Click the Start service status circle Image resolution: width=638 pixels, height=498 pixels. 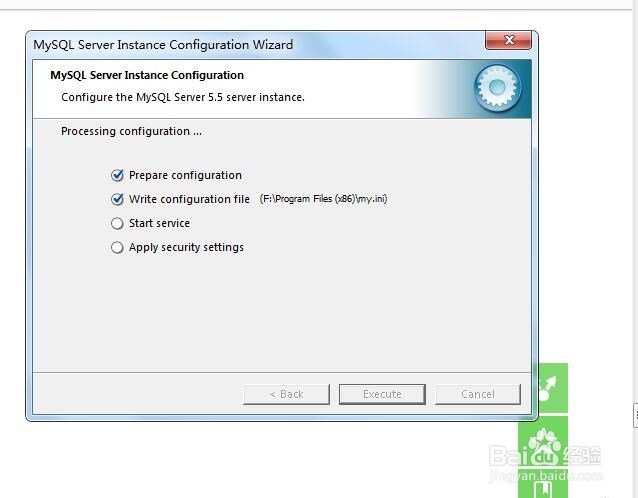coord(117,223)
